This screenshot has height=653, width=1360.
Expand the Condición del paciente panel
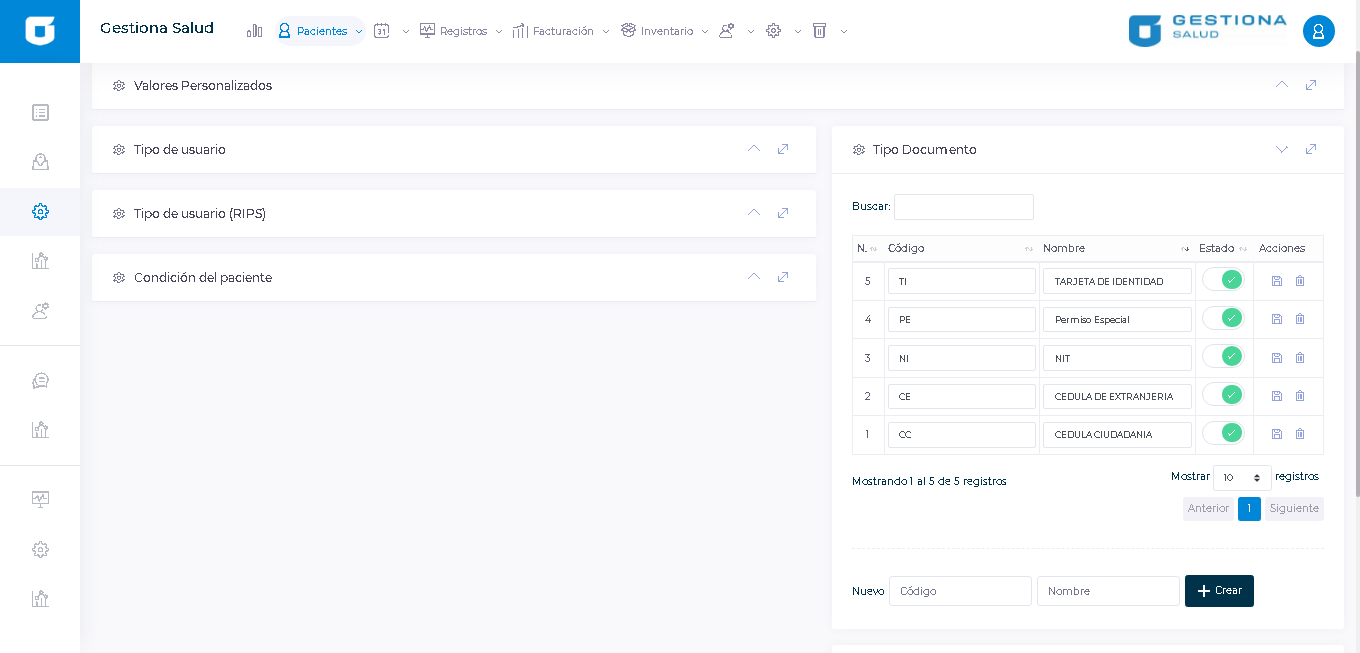pyautogui.click(x=754, y=277)
